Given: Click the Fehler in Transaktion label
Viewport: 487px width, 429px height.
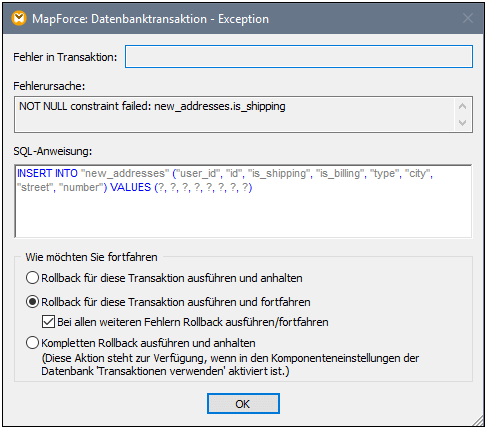Looking at the screenshot, I should pos(65,57).
